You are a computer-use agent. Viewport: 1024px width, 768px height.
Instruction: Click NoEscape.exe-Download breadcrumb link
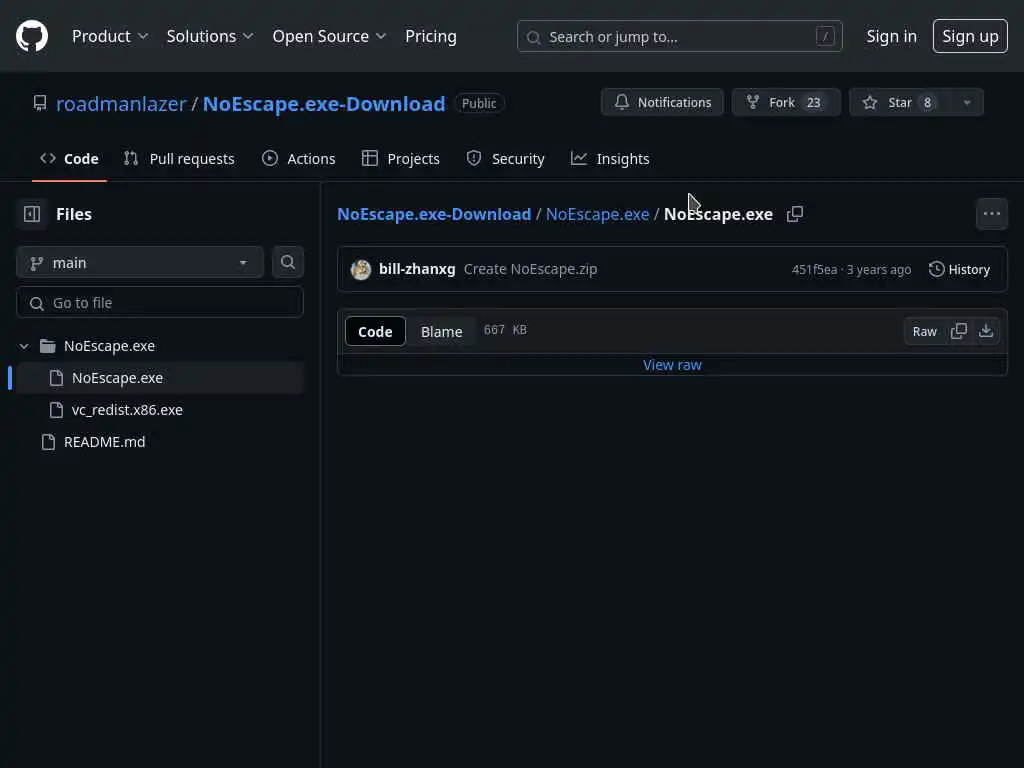click(x=434, y=214)
